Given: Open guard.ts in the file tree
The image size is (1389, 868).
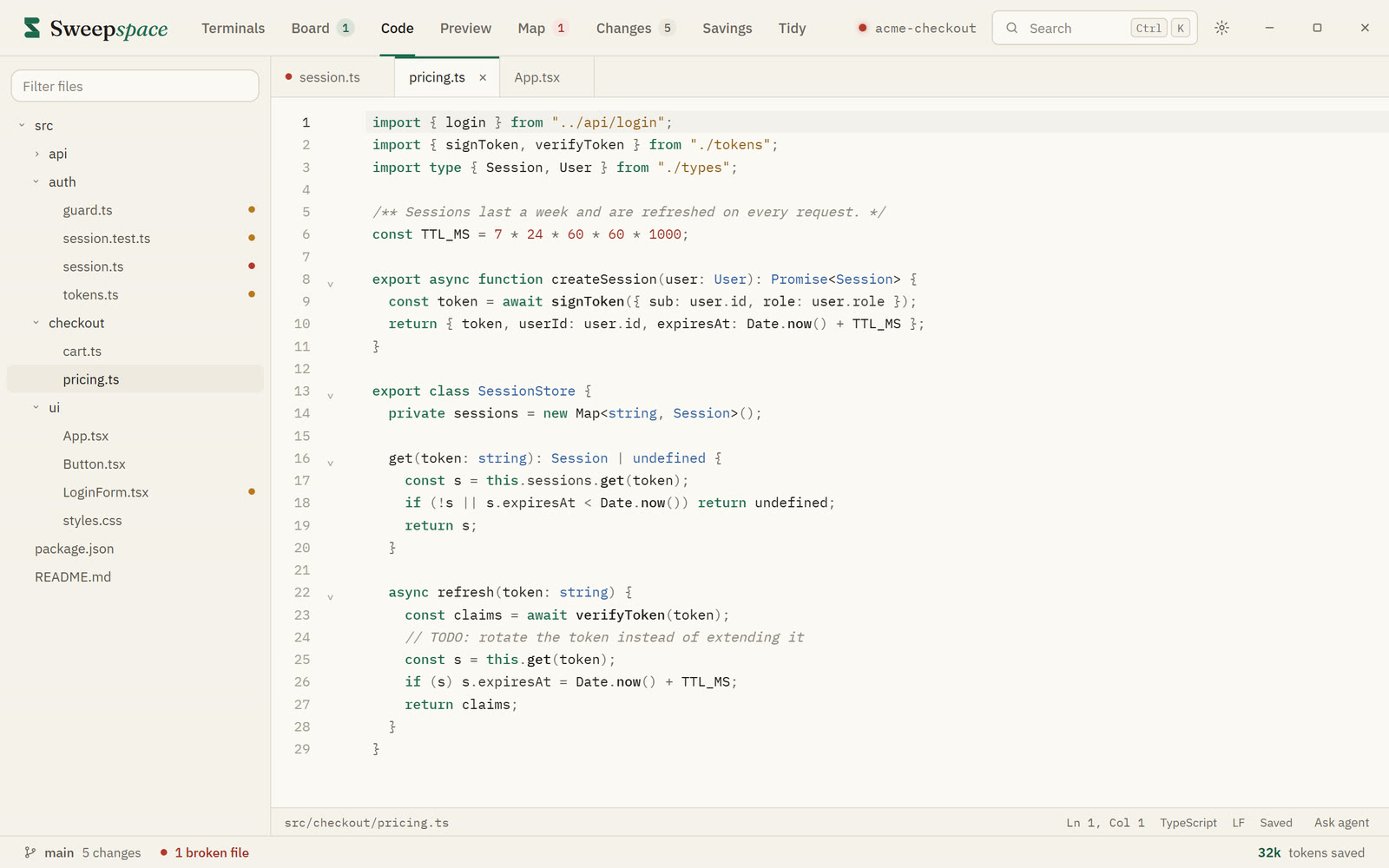Looking at the screenshot, I should click(x=135, y=210).
